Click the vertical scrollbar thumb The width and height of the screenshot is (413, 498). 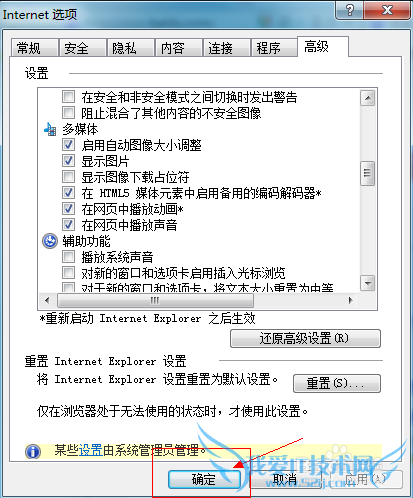pos(368,173)
